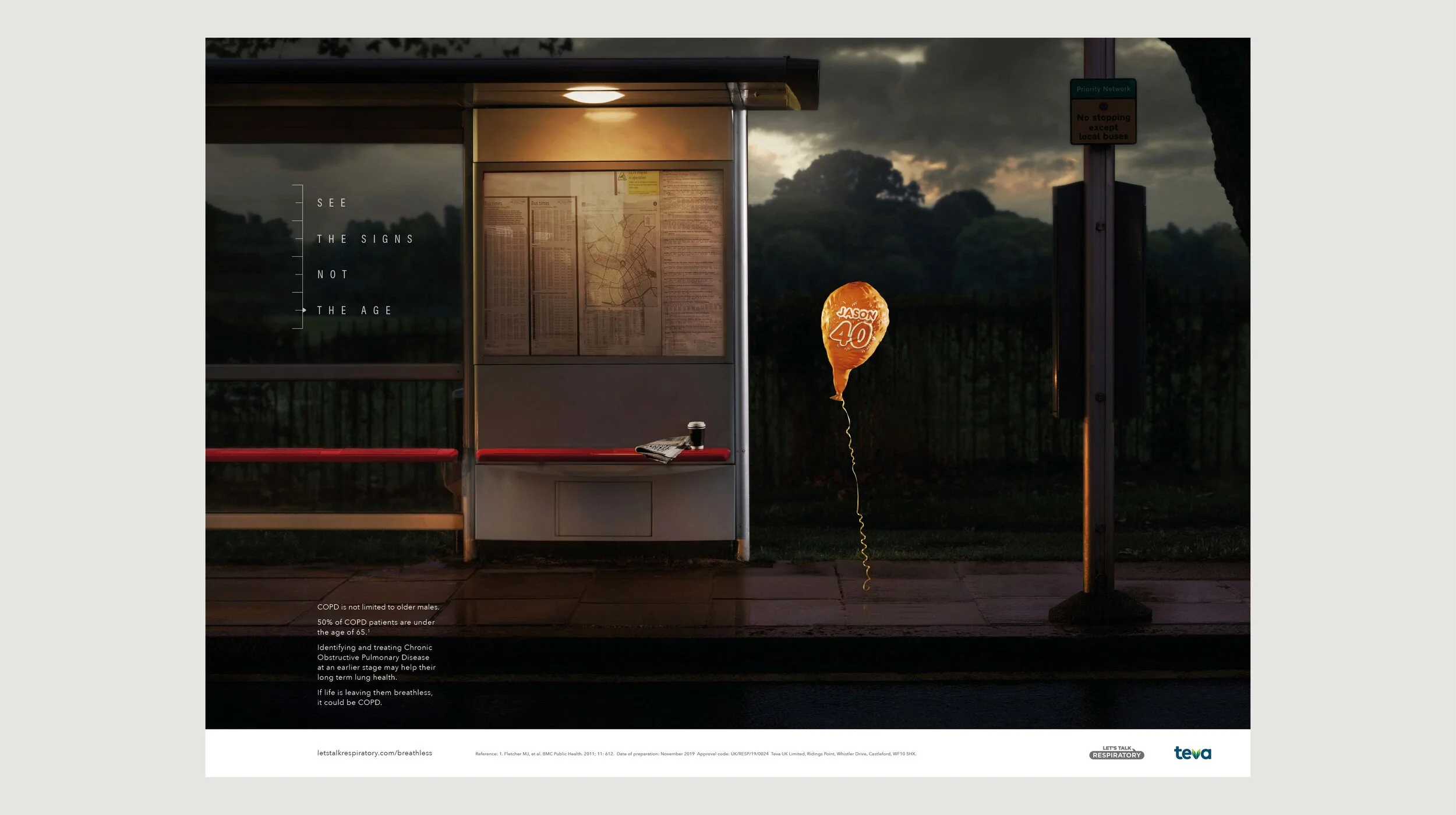Click the THE AGE headline text
This screenshot has height=815, width=1456.
point(354,311)
